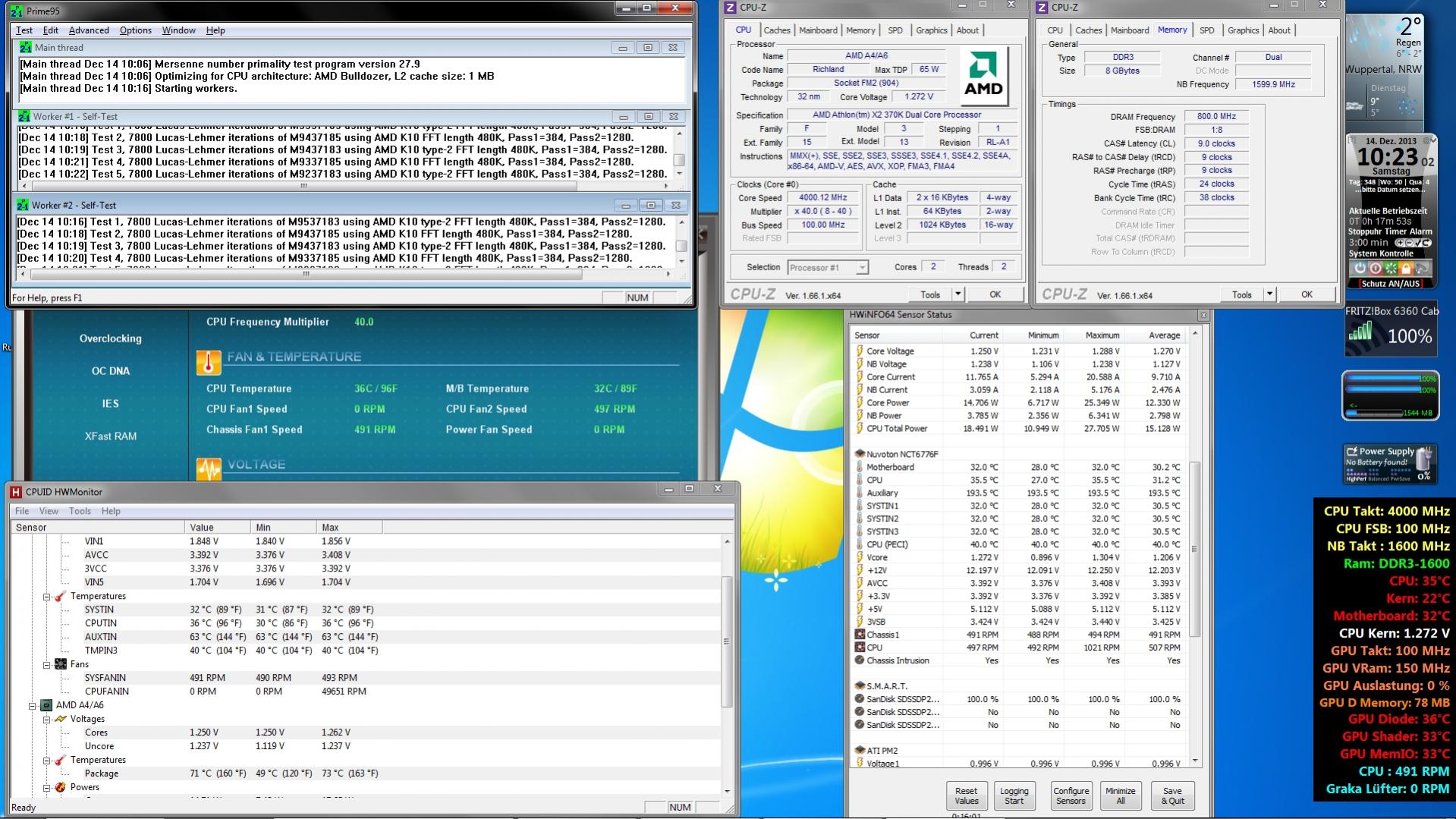This screenshot has height=819, width=1456.
Task: Click the Save & Quit button
Action: point(1172,795)
